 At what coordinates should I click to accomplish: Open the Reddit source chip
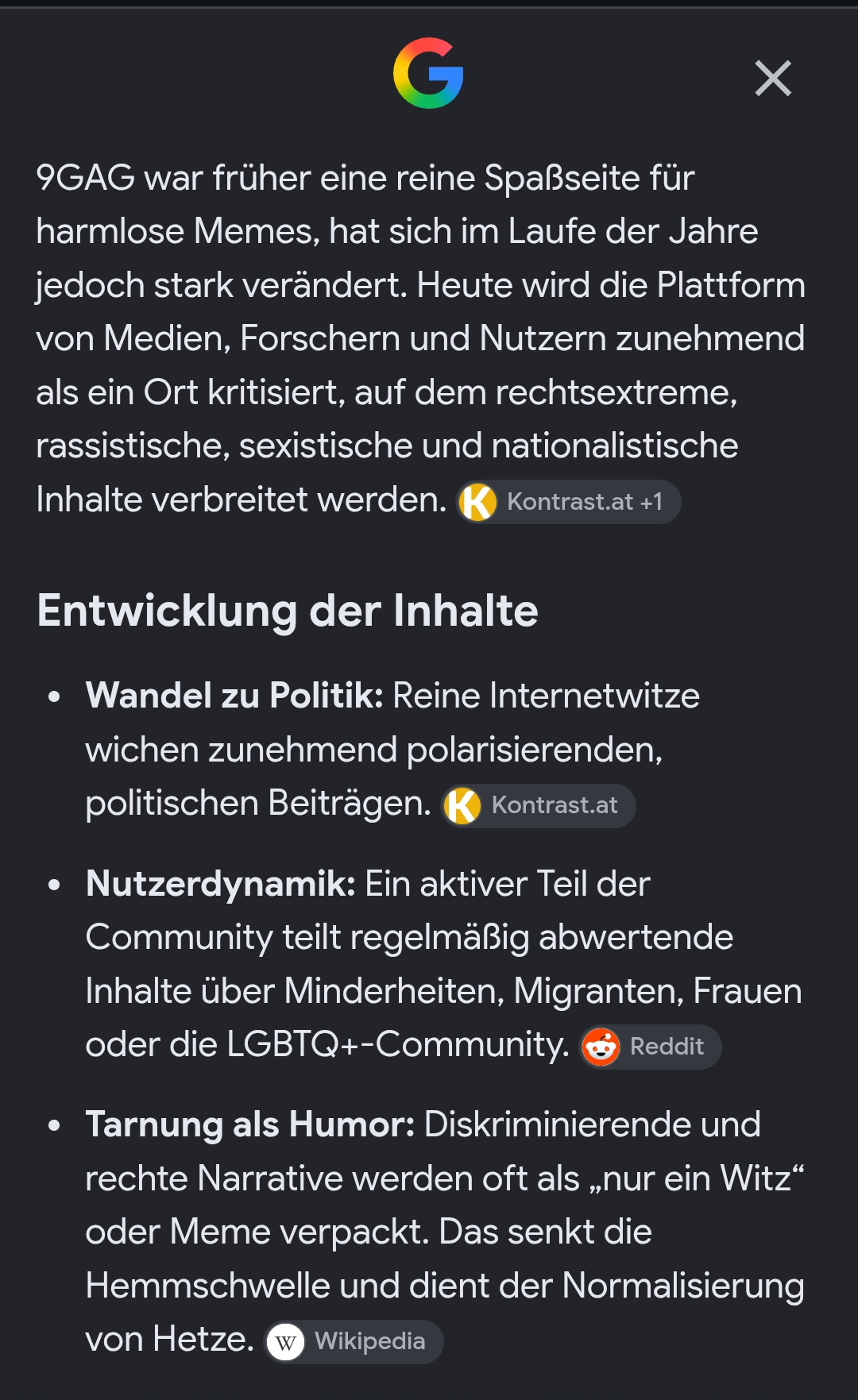[x=651, y=1047]
